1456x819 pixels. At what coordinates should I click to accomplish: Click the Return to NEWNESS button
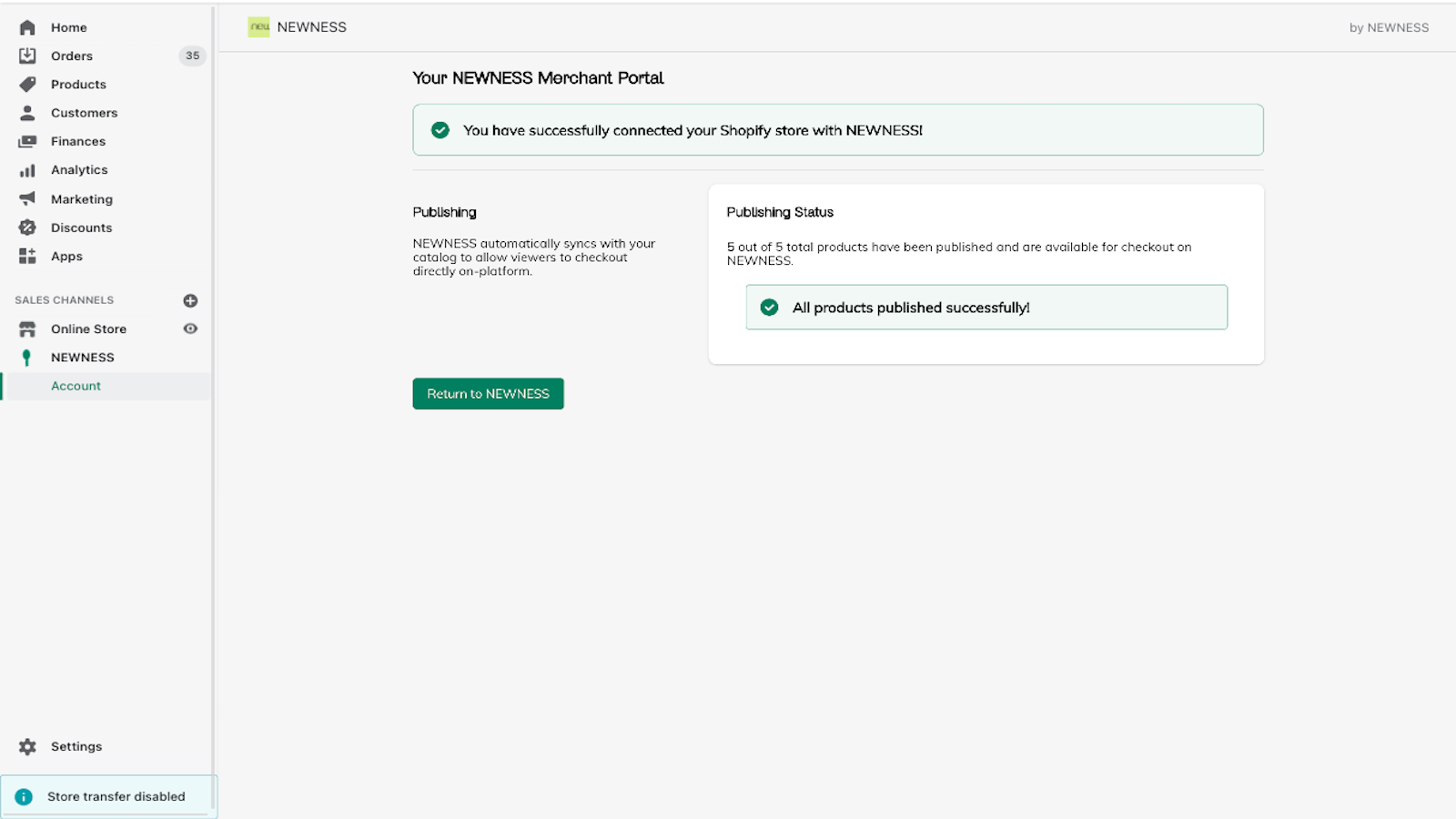coord(488,393)
